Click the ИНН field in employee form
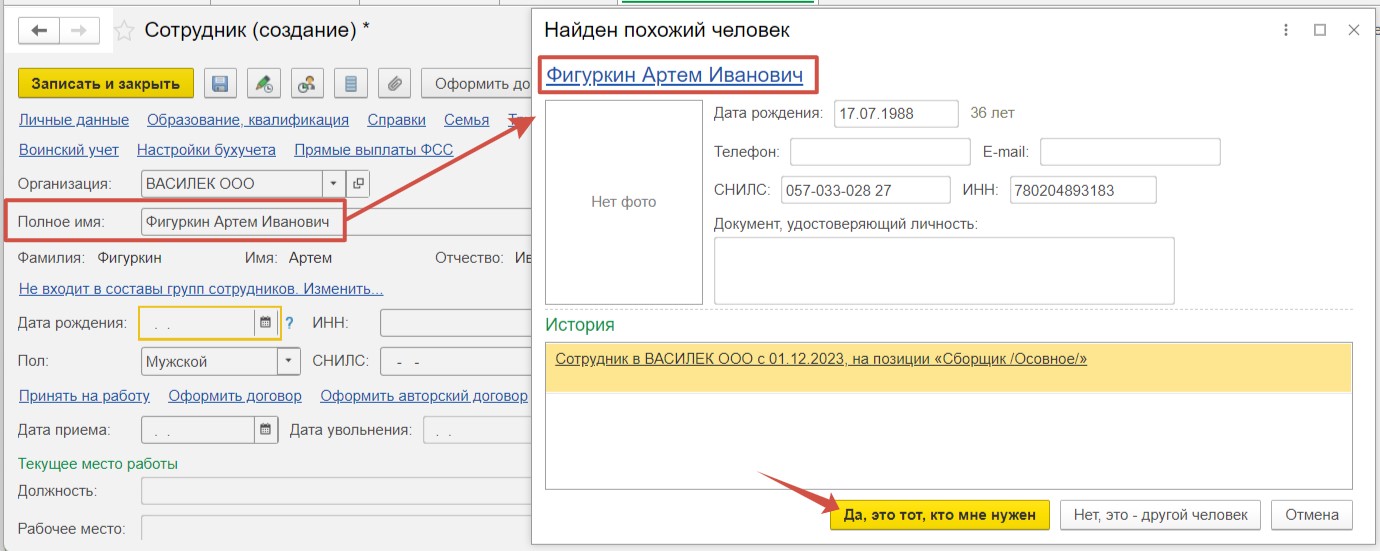The height and width of the screenshot is (551, 1380). click(456, 322)
